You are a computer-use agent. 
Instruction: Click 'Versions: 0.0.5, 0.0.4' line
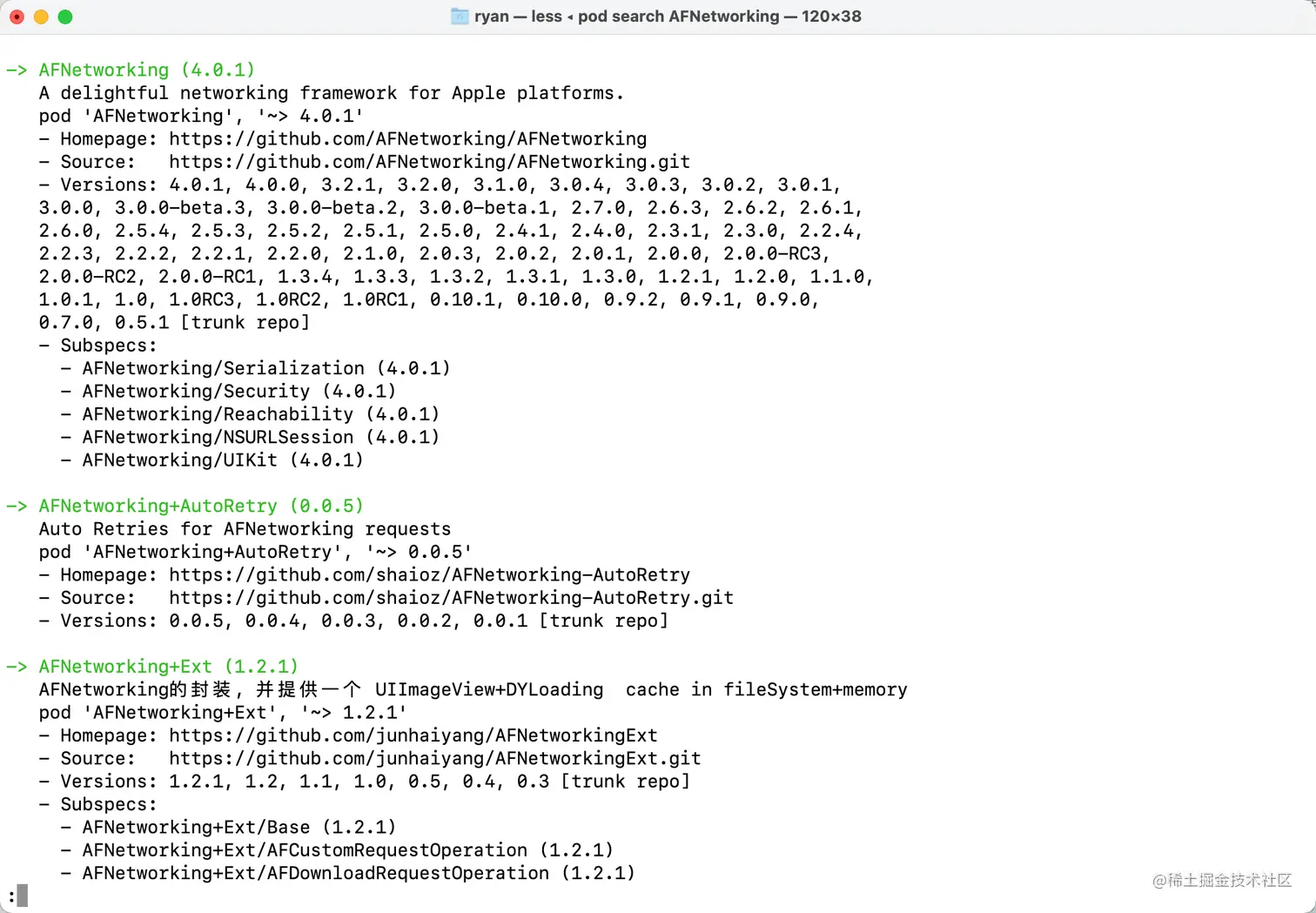coord(353,621)
